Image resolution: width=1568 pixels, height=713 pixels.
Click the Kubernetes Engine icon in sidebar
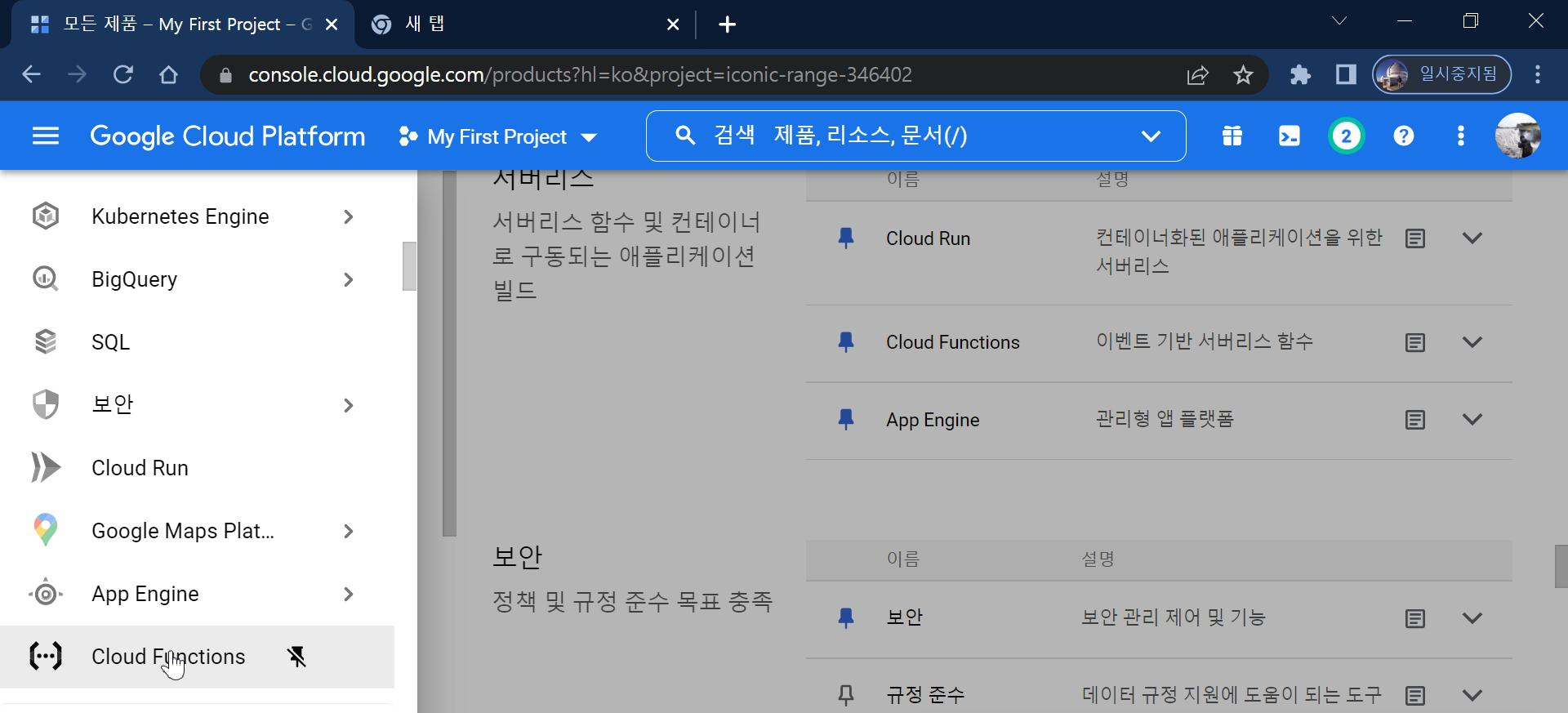tap(46, 216)
